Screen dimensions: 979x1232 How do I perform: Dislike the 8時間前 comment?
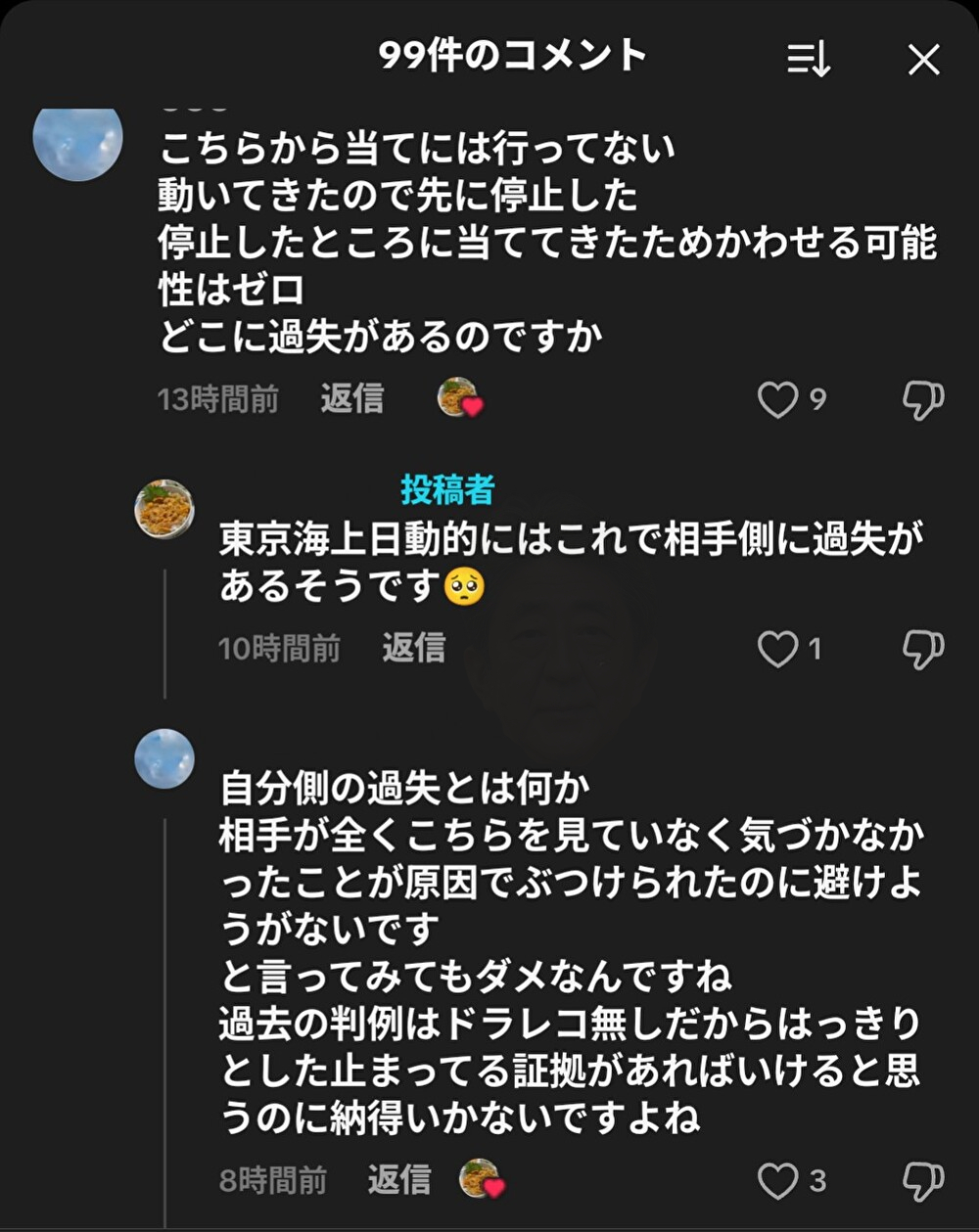pos(922,1181)
